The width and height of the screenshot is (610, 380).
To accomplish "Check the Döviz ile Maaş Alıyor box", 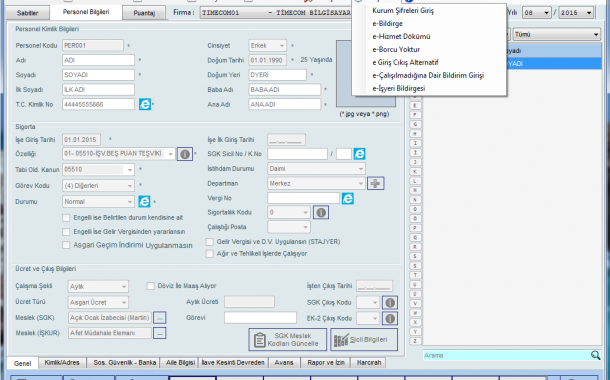I will pyautogui.click(x=151, y=286).
